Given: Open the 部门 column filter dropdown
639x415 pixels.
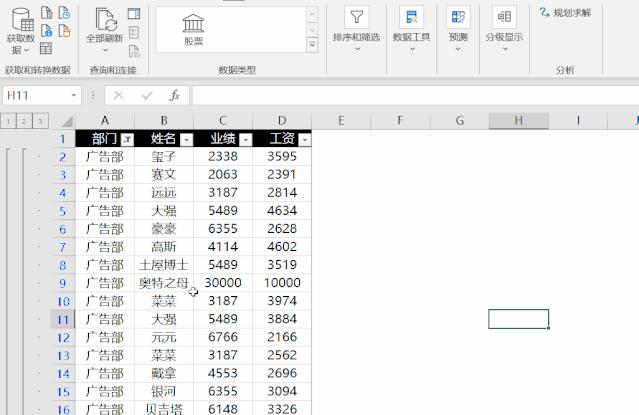Looking at the screenshot, I should tap(127, 140).
